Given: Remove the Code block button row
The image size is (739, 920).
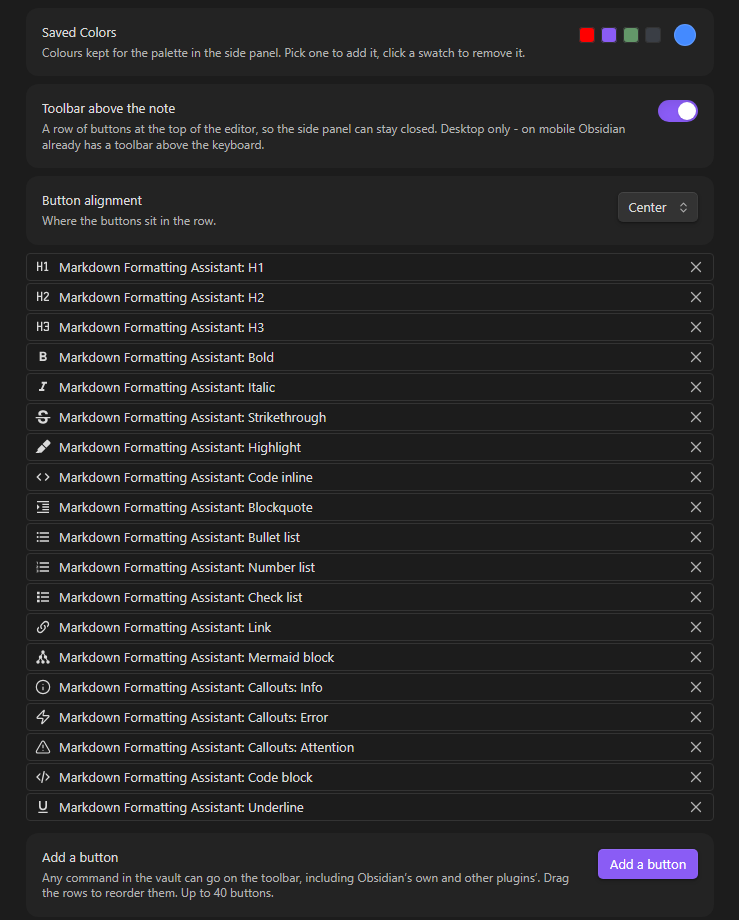Looking at the screenshot, I should 696,777.
